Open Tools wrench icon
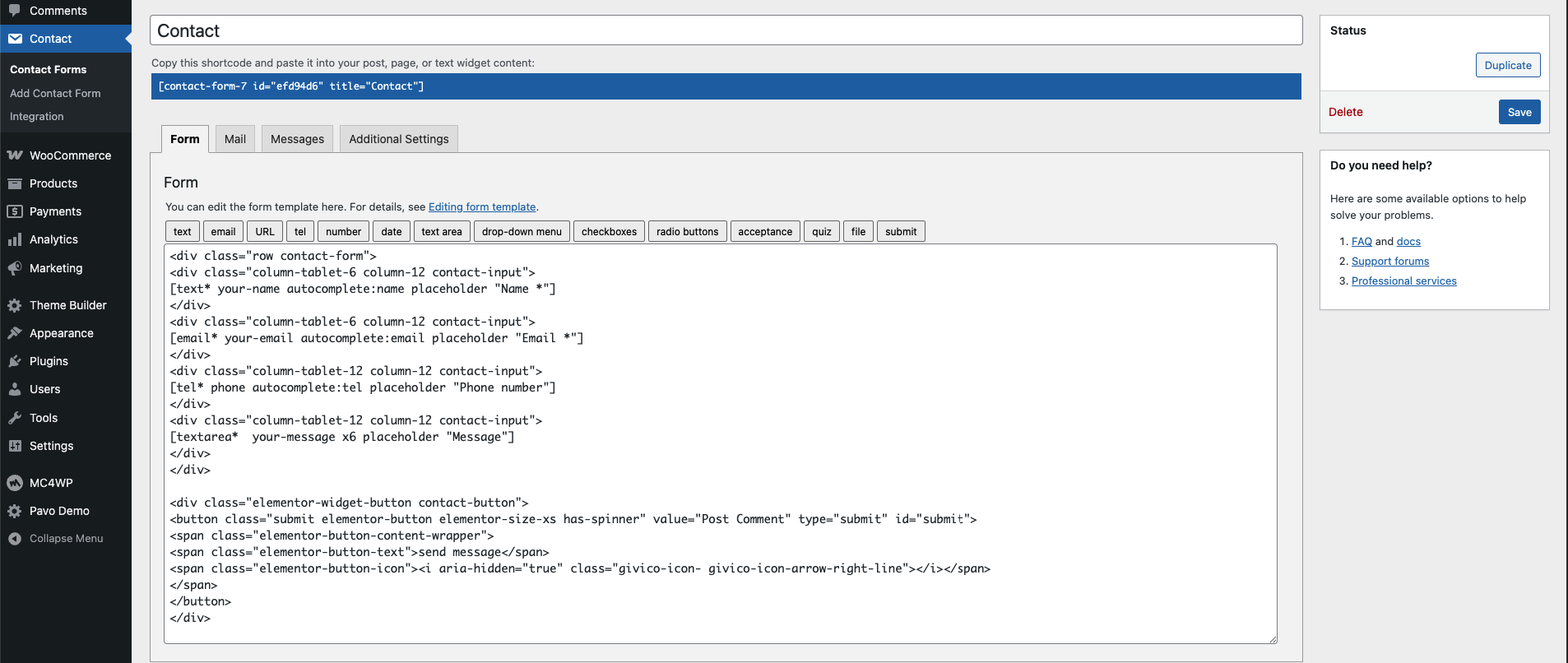Screen dimensions: 1568x663 coord(15,418)
